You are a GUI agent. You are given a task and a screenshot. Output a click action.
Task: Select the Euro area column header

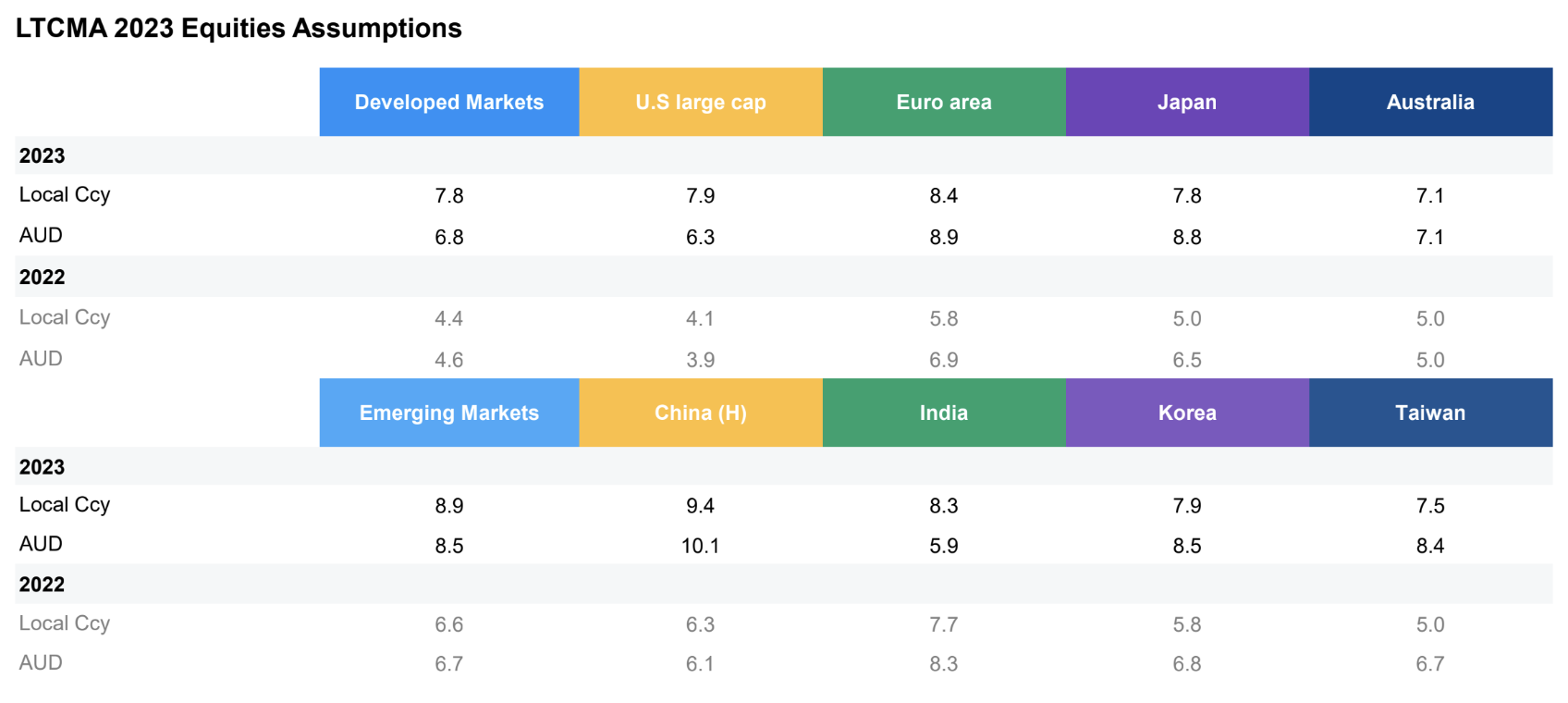[x=944, y=103]
